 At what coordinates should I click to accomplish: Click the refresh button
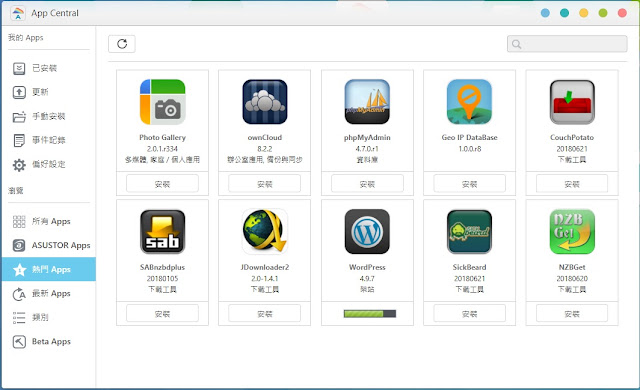click(122, 44)
